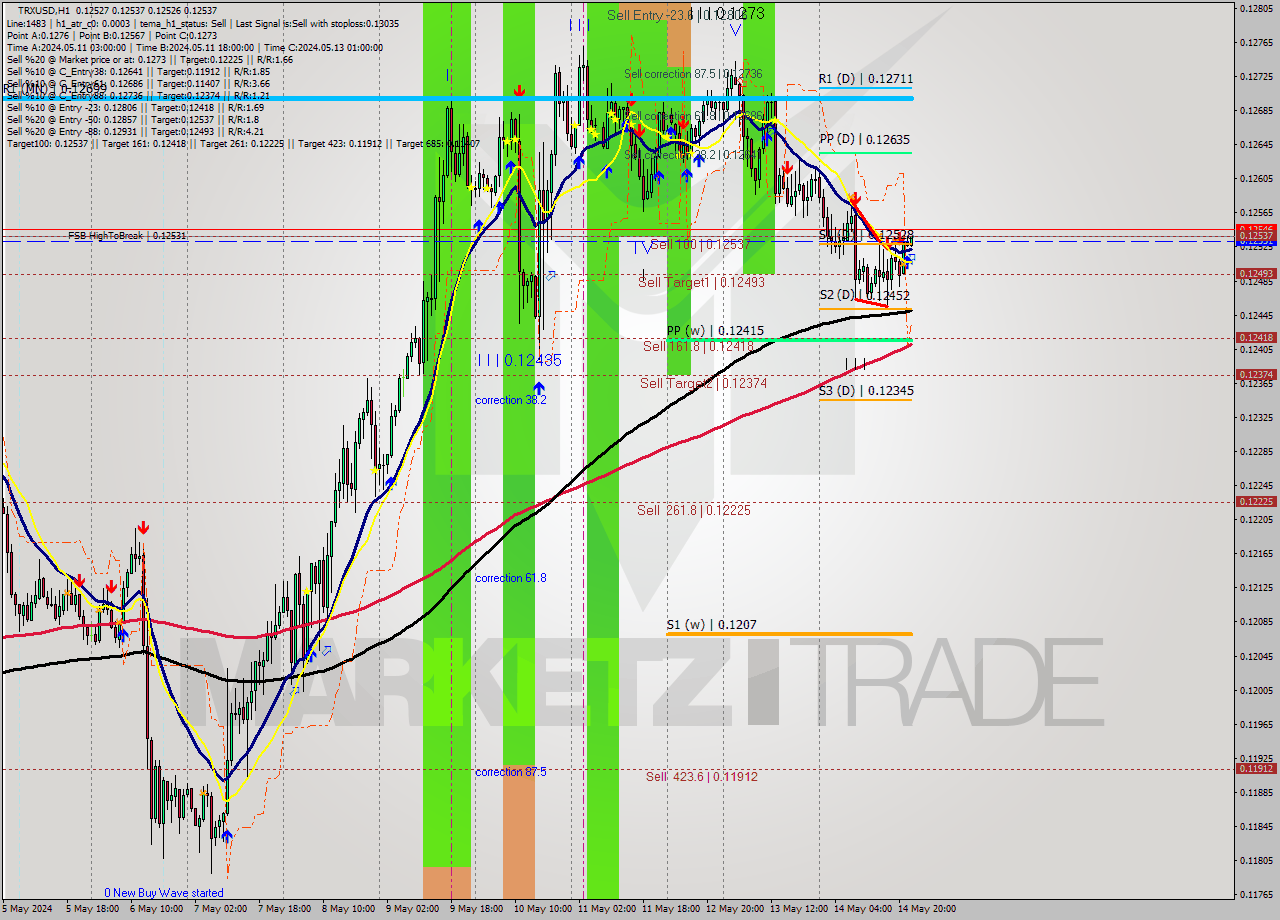Image resolution: width=1280 pixels, height=920 pixels.
Task: Select the 0.11765 price axis label
Action: (x=1256, y=894)
